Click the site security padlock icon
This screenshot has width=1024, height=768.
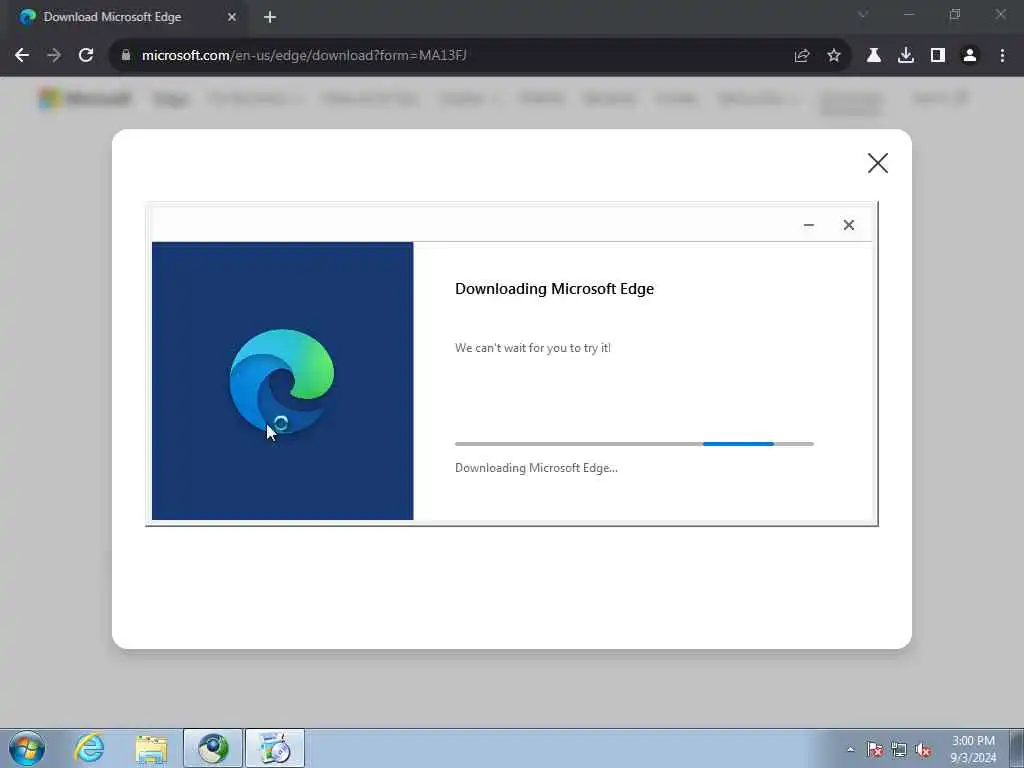pos(126,56)
